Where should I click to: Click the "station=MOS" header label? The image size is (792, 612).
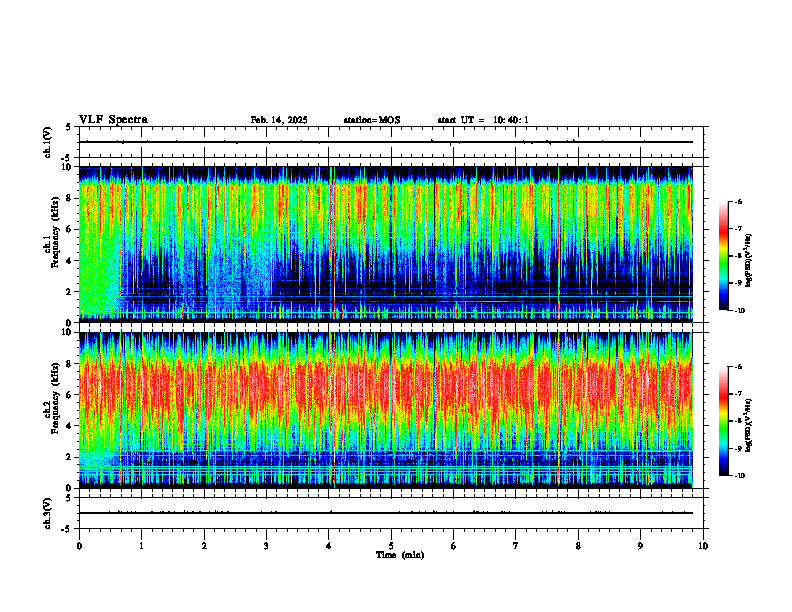pyautogui.click(x=372, y=120)
